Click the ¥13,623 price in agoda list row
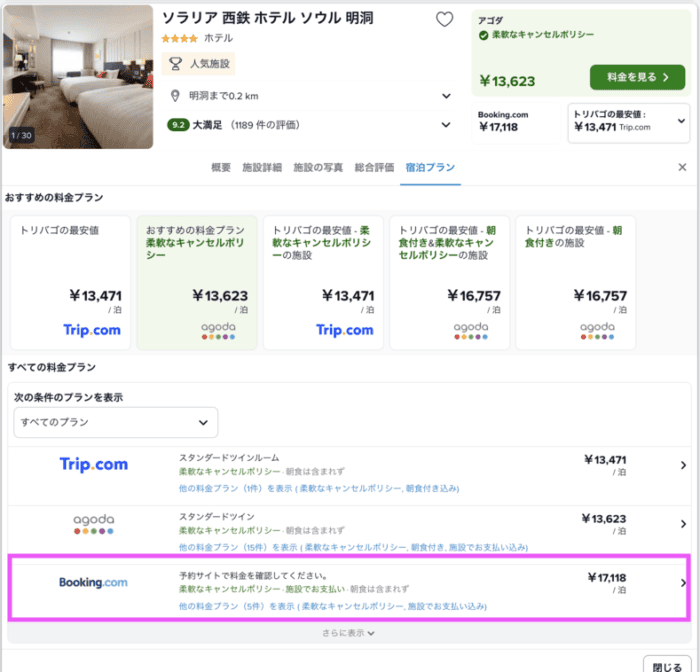700x672 pixels. tap(604, 519)
